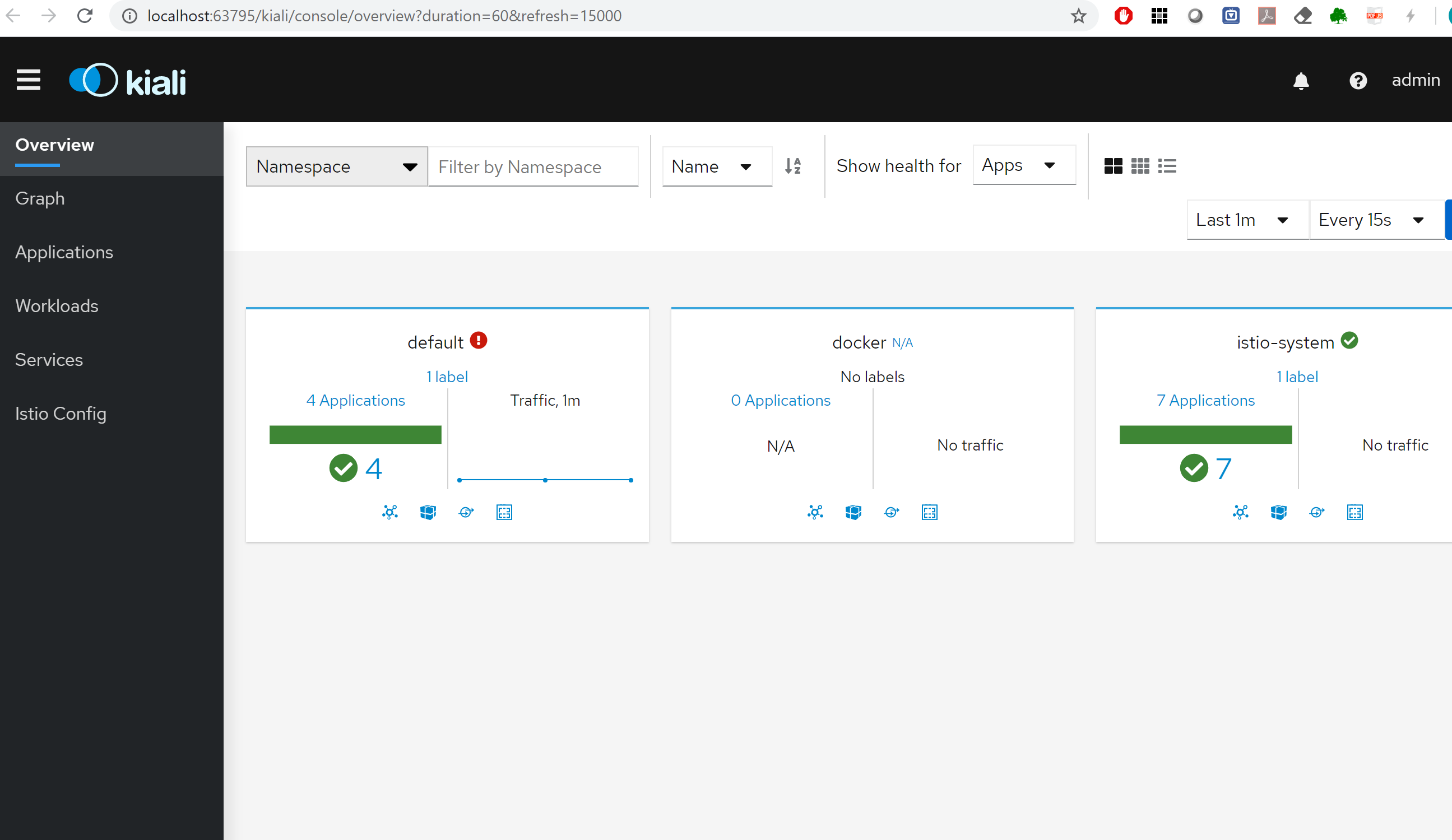Click workloads icon in docker namespace card
The height and width of the screenshot is (840, 1452).
[892, 512]
